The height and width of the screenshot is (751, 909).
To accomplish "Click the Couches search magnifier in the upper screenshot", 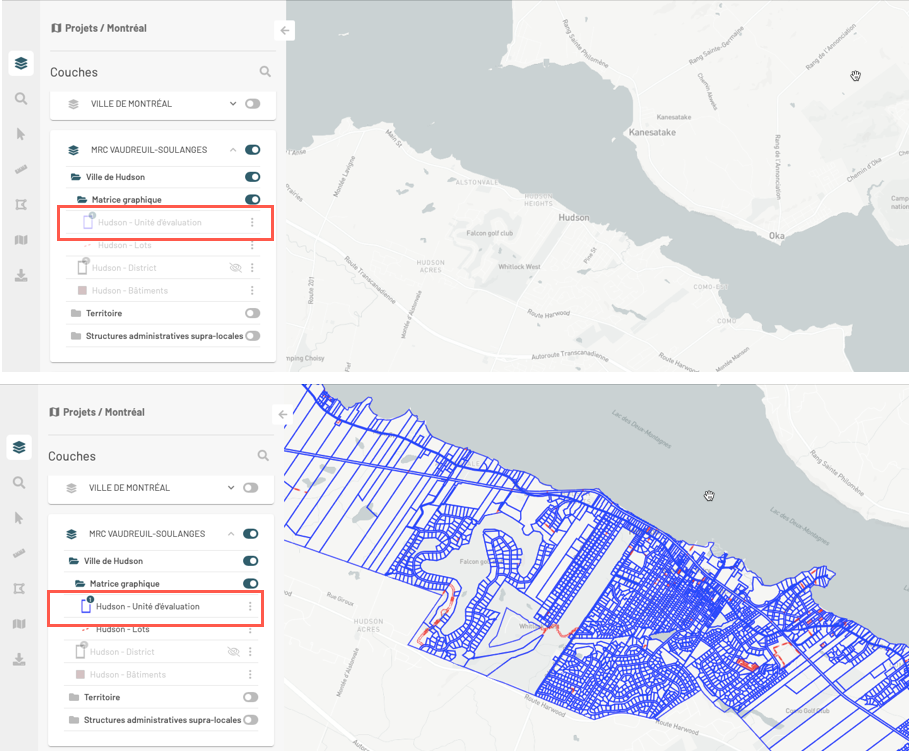I will click(x=265, y=72).
